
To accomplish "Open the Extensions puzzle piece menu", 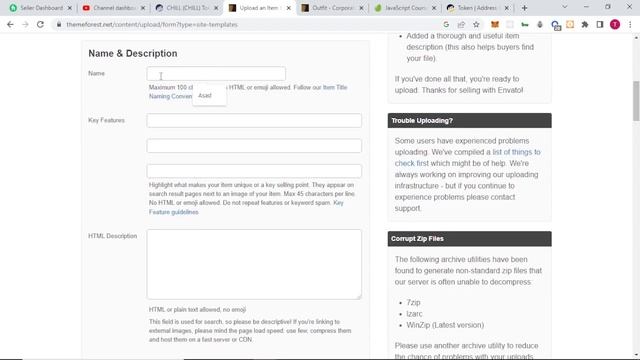I will [585, 24].
